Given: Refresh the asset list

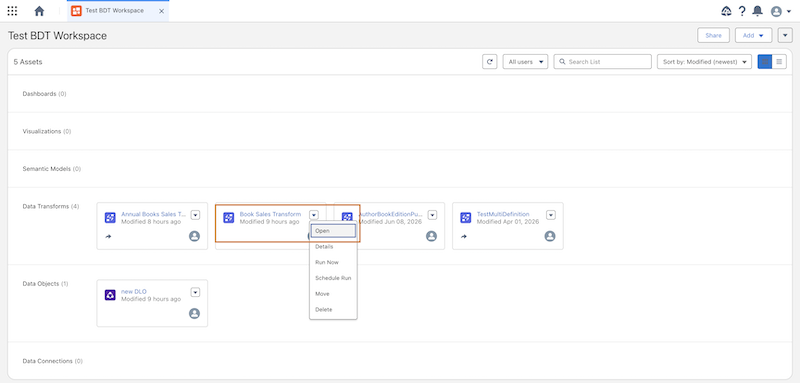Looking at the screenshot, I should tap(490, 62).
